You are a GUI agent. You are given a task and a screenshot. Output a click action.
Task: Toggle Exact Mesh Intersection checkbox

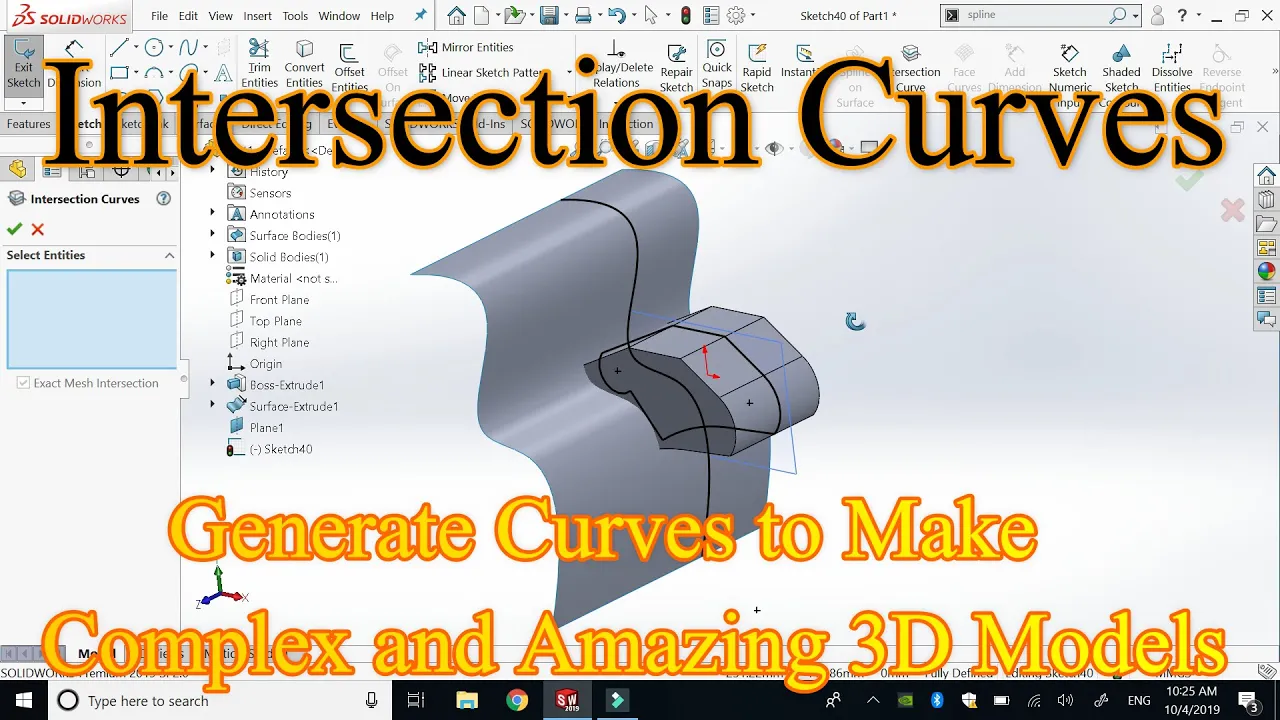pos(23,383)
